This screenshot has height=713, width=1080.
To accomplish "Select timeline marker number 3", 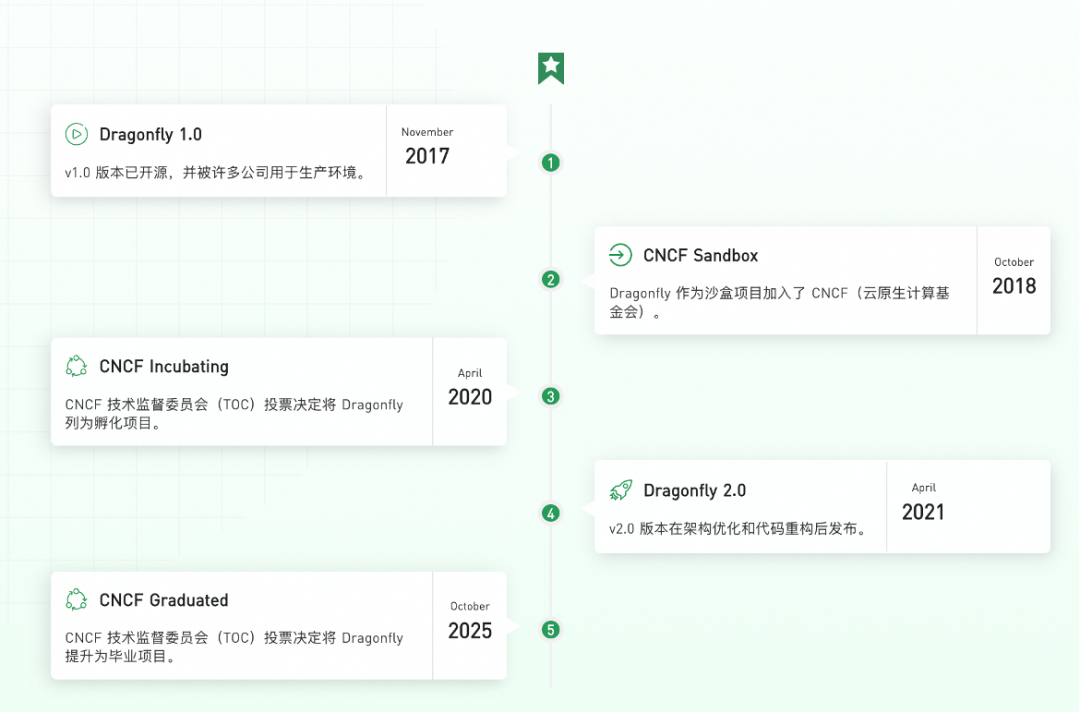I will pos(550,396).
